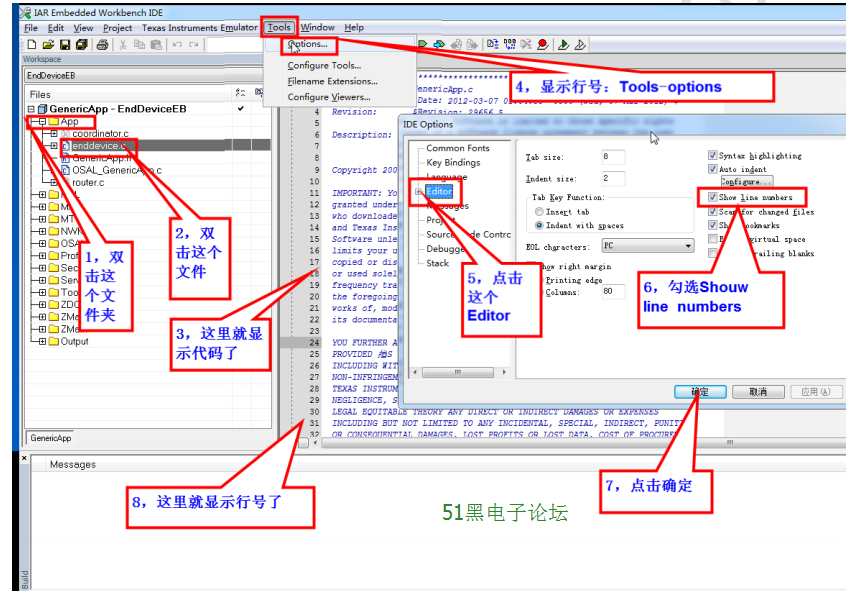Click the App folder icon

(53, 122)
